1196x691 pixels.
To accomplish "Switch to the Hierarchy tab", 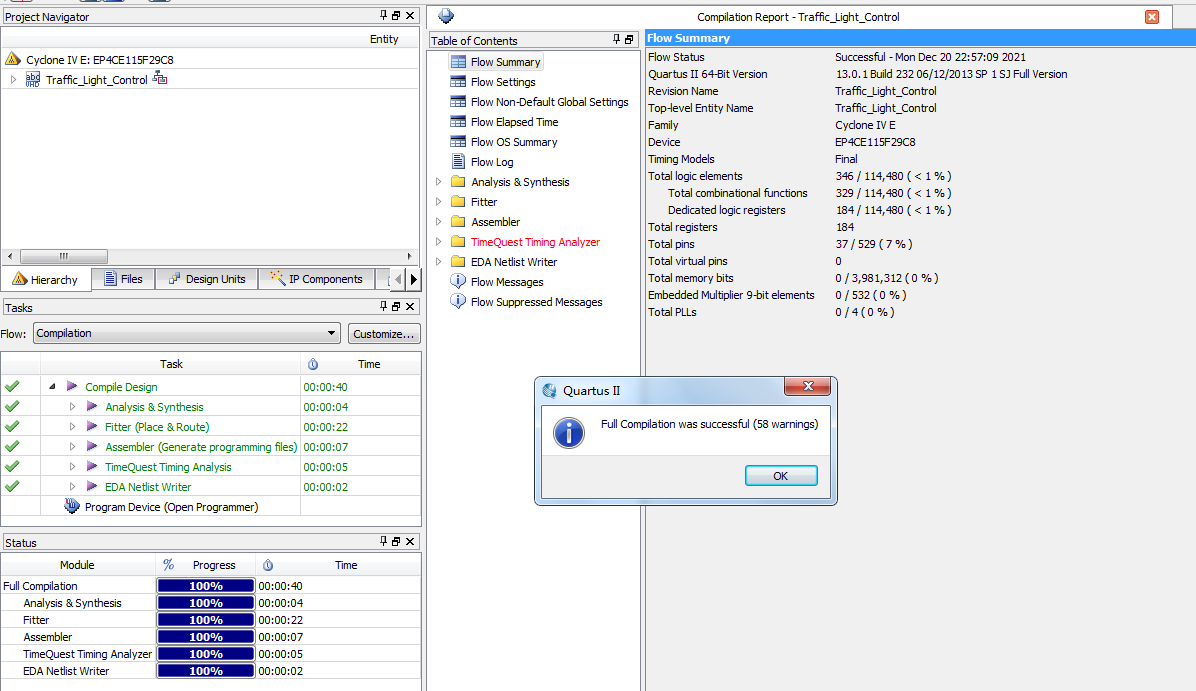I will [x=46, y=279].
